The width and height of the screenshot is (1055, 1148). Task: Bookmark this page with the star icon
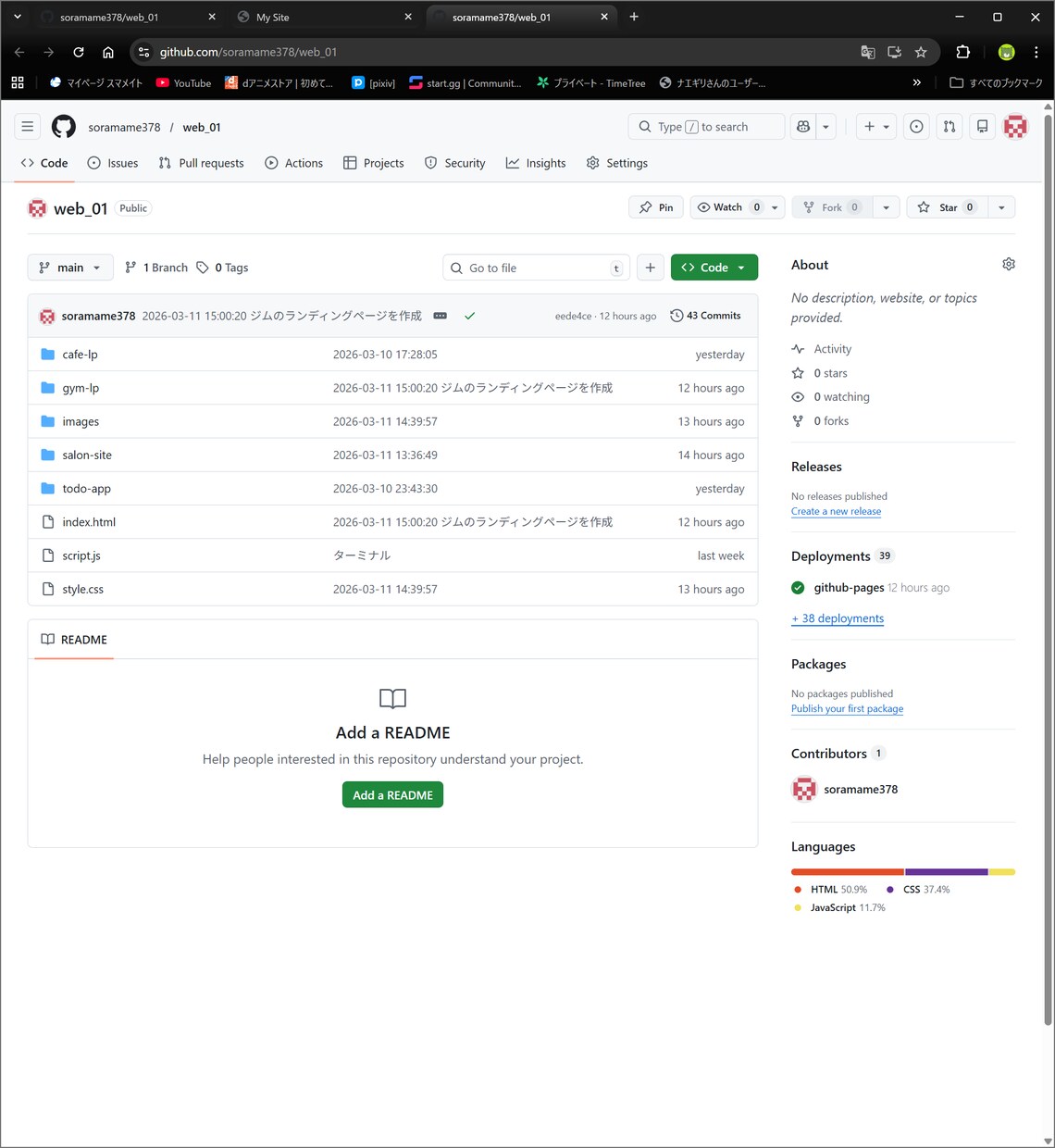click(921, 52)
